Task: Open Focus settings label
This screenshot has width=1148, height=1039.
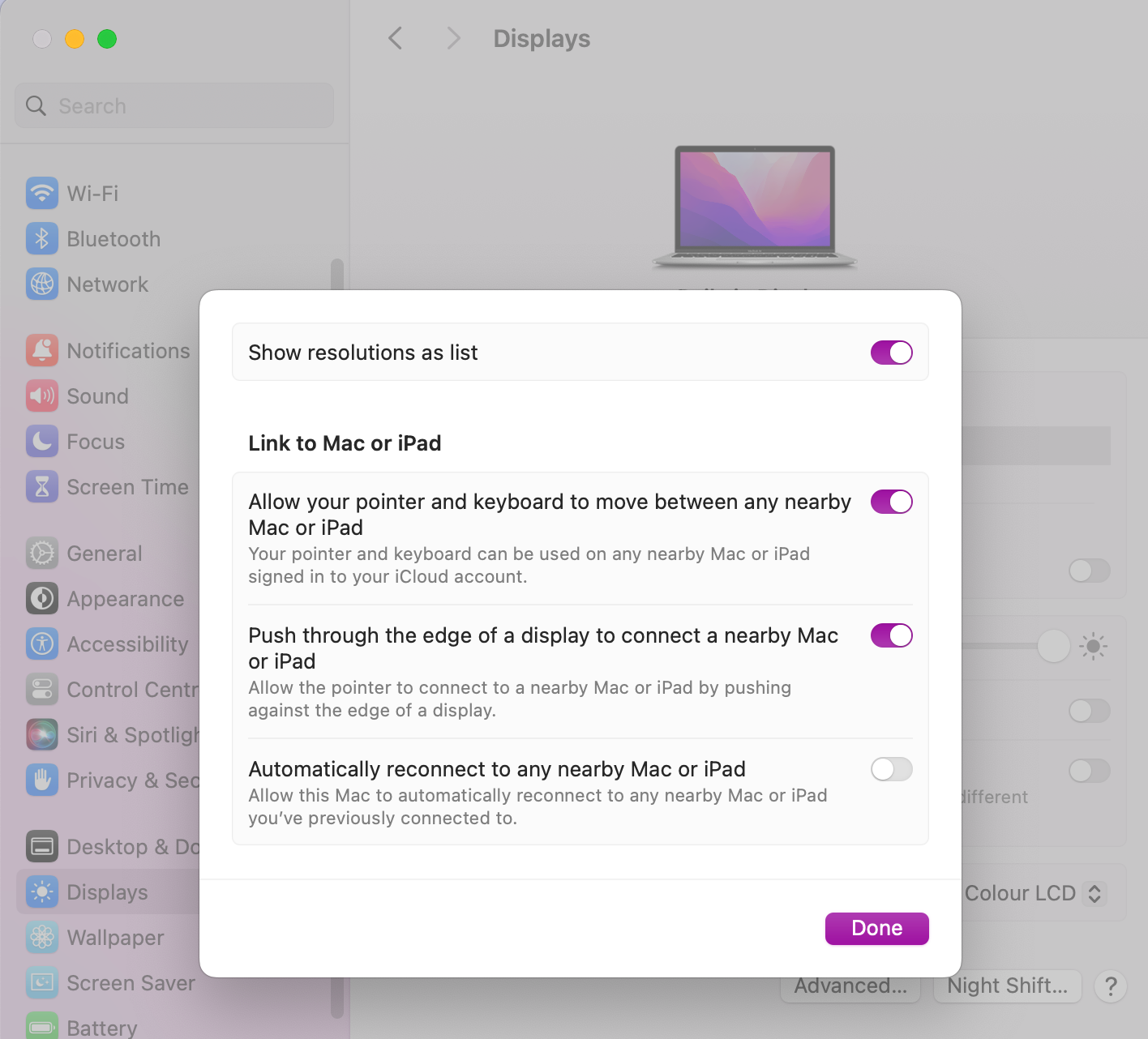Action: (96, 442)
